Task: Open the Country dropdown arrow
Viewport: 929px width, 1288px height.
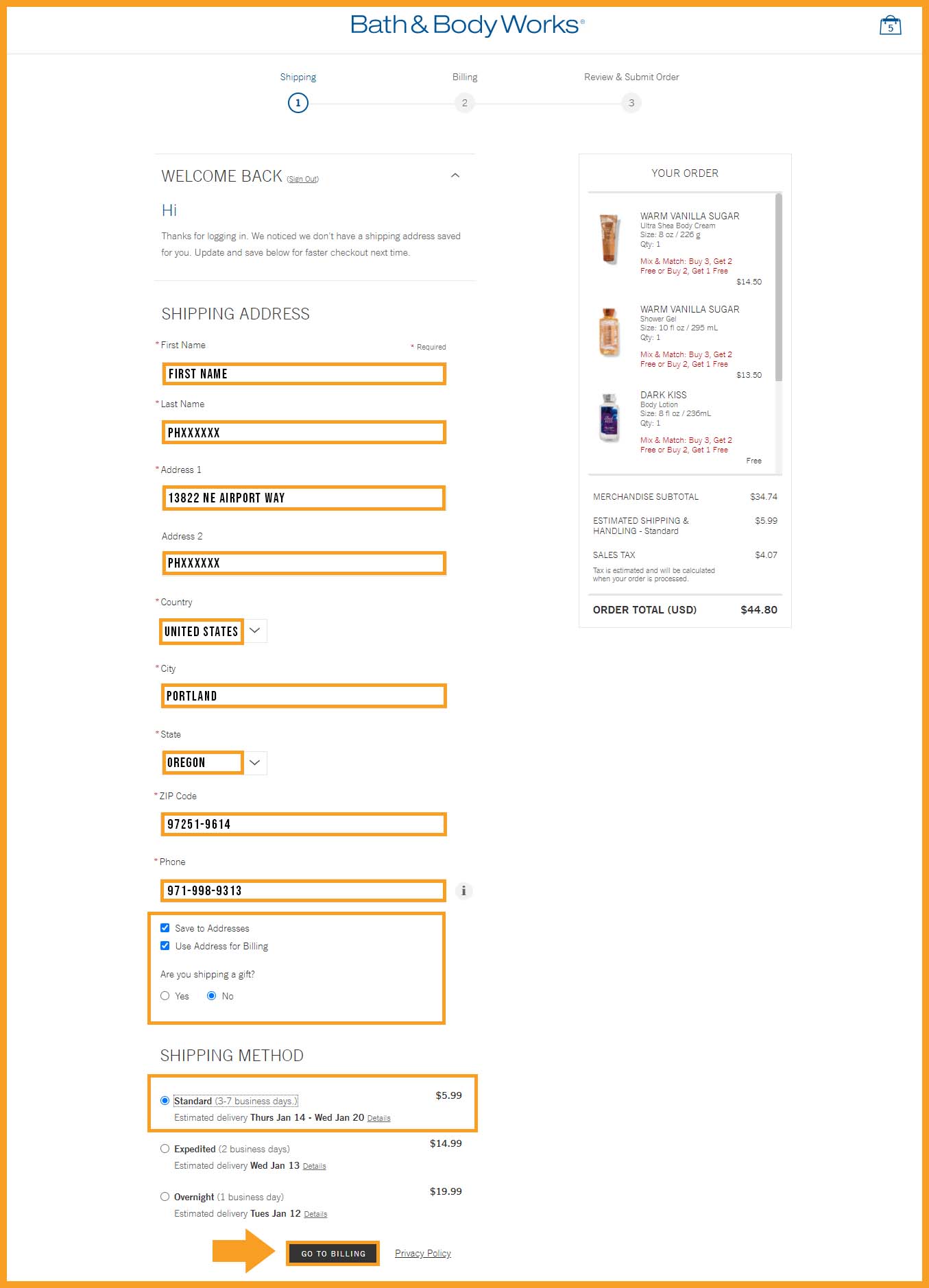Action: coord(254,631)
